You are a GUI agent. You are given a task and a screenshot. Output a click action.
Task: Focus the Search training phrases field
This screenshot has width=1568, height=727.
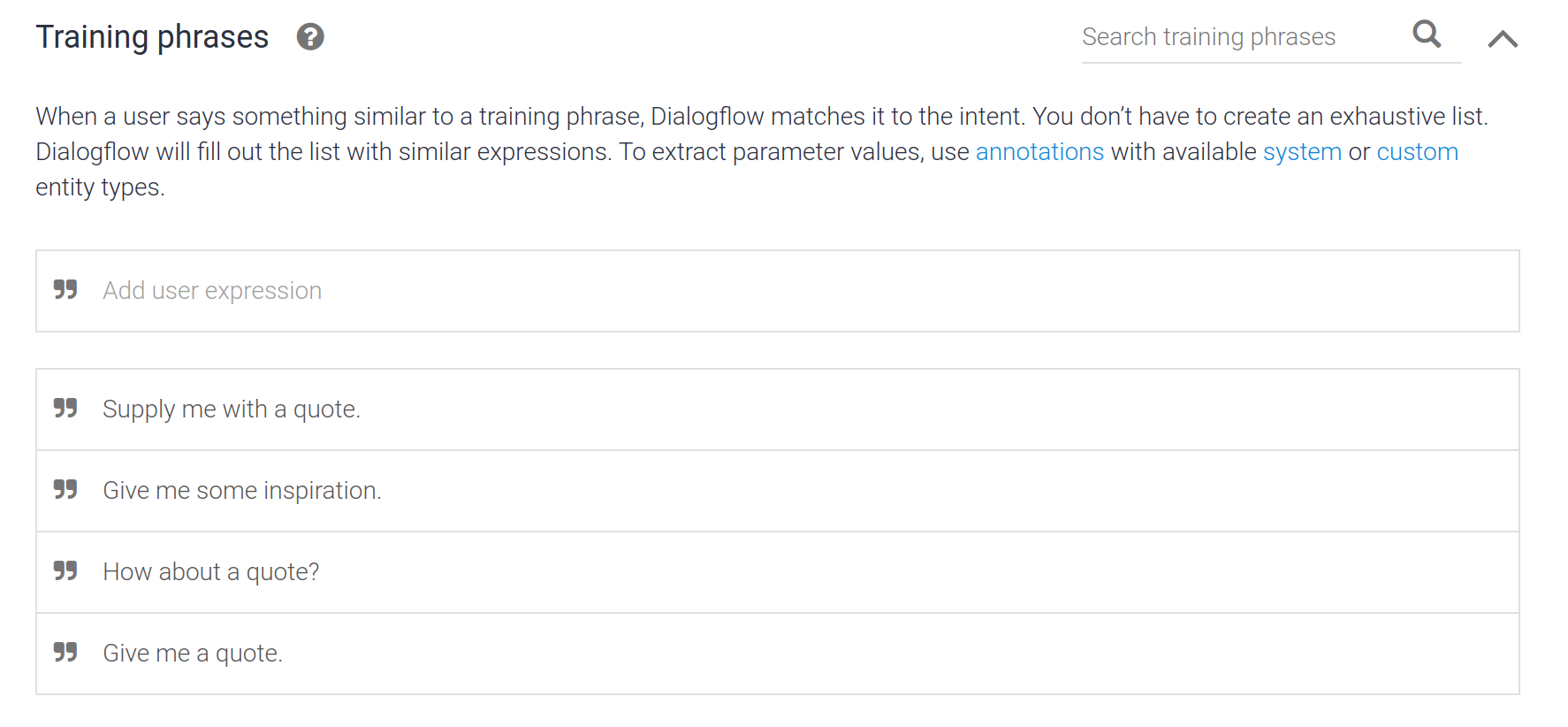[x=1241, y=37]
